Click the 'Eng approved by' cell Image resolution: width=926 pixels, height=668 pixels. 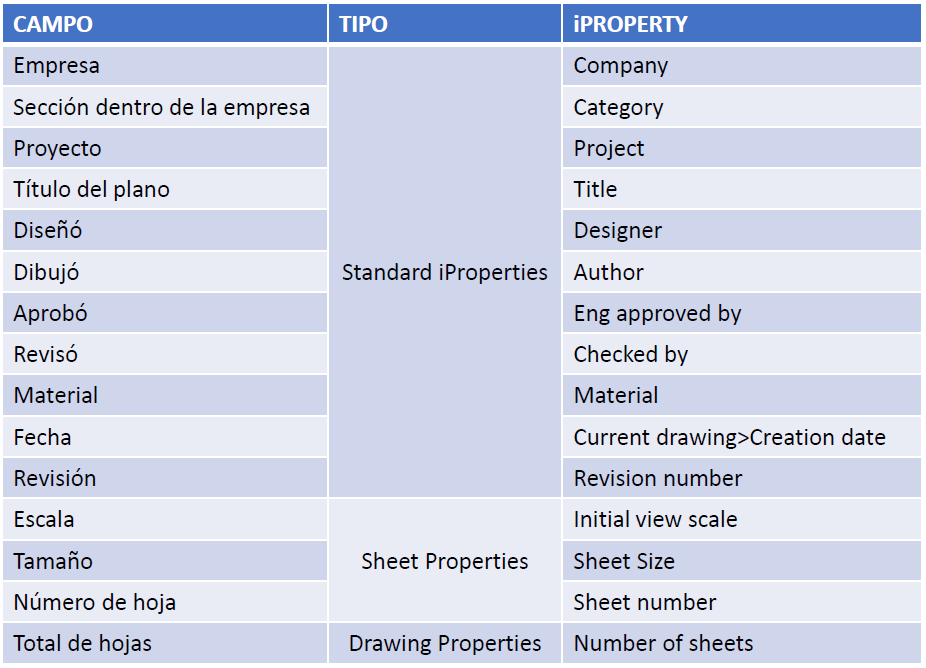(657, 313)
